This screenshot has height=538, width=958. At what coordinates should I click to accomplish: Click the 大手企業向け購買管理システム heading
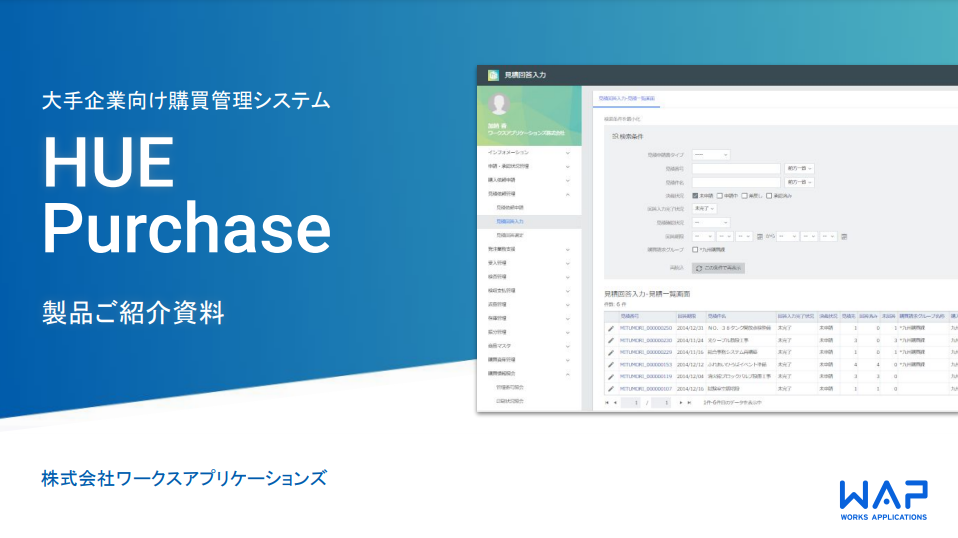[x=186, y=101]
